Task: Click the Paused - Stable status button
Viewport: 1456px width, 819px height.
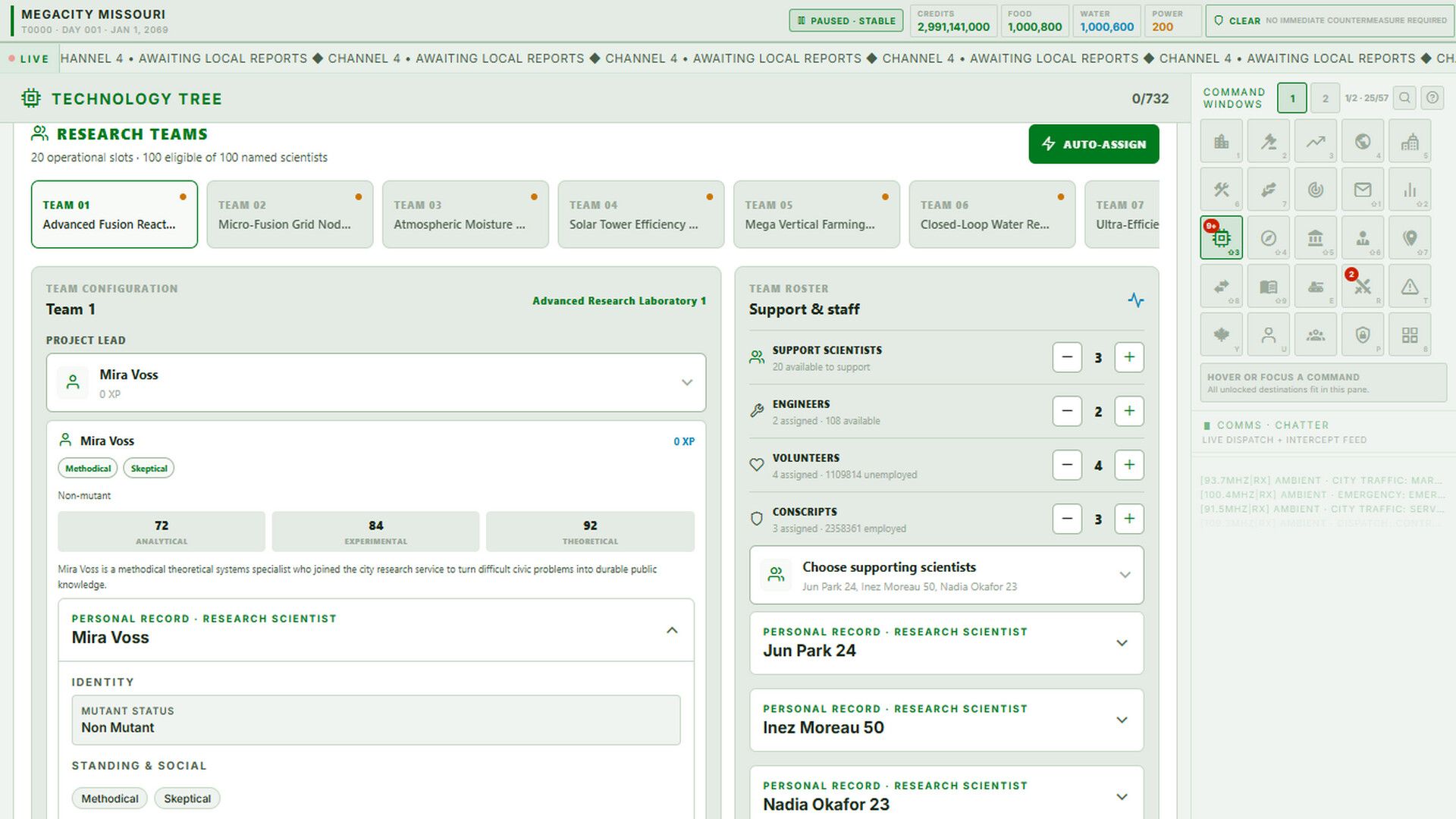Action: pos(846,20)
